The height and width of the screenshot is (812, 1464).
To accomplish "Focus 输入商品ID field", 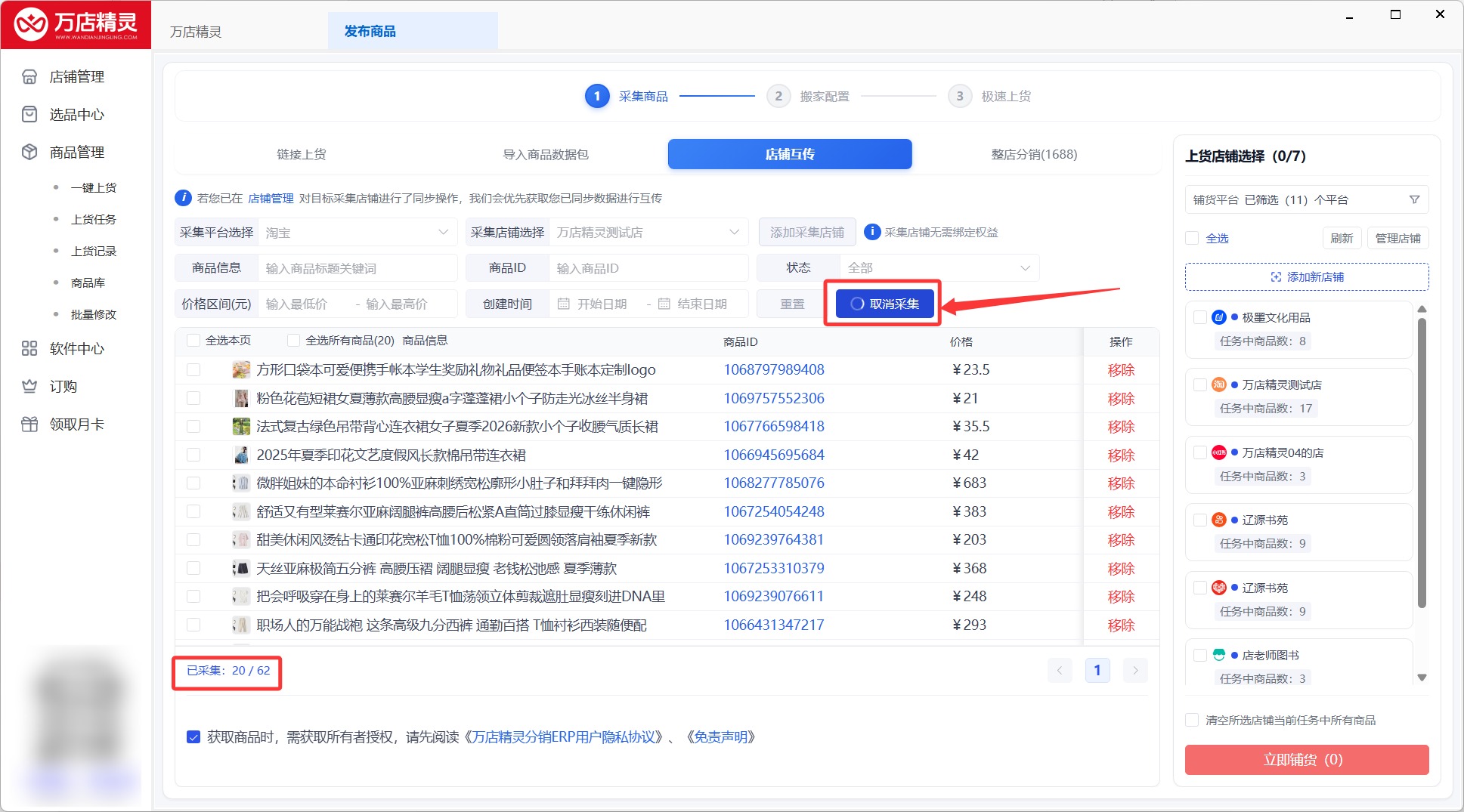I will (648, 267).
